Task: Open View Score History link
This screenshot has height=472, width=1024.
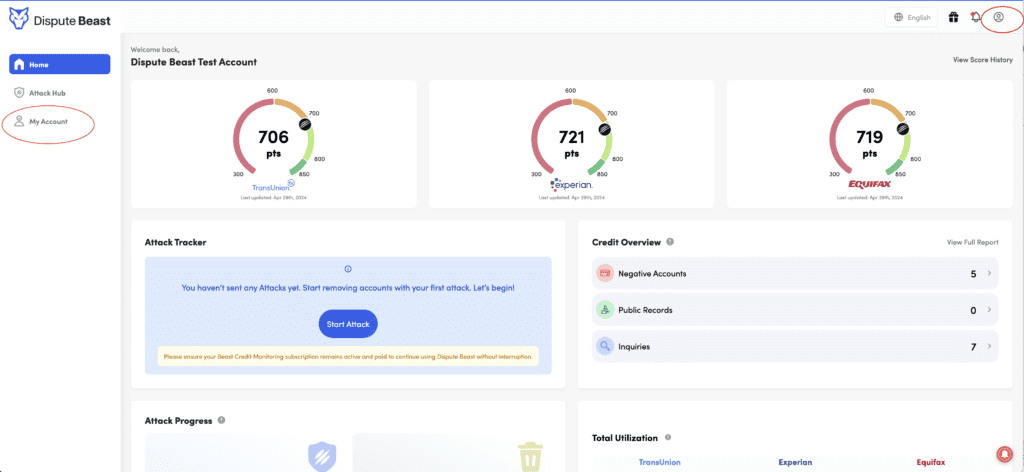Action: (982, 60)
